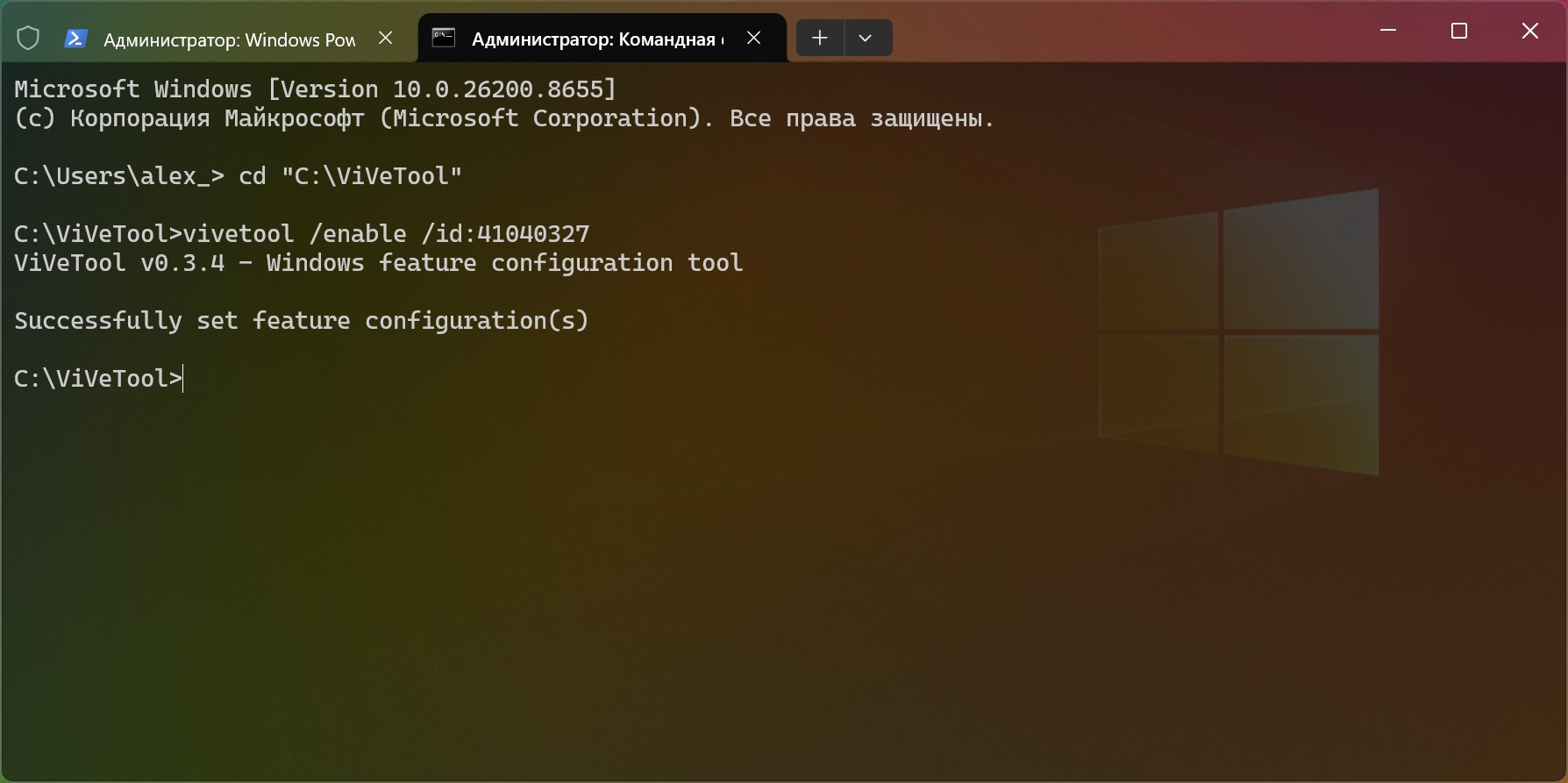Click 'Successfully set feature configuration(s)' message
This screenshot has width=1568, height=783.
302,320
